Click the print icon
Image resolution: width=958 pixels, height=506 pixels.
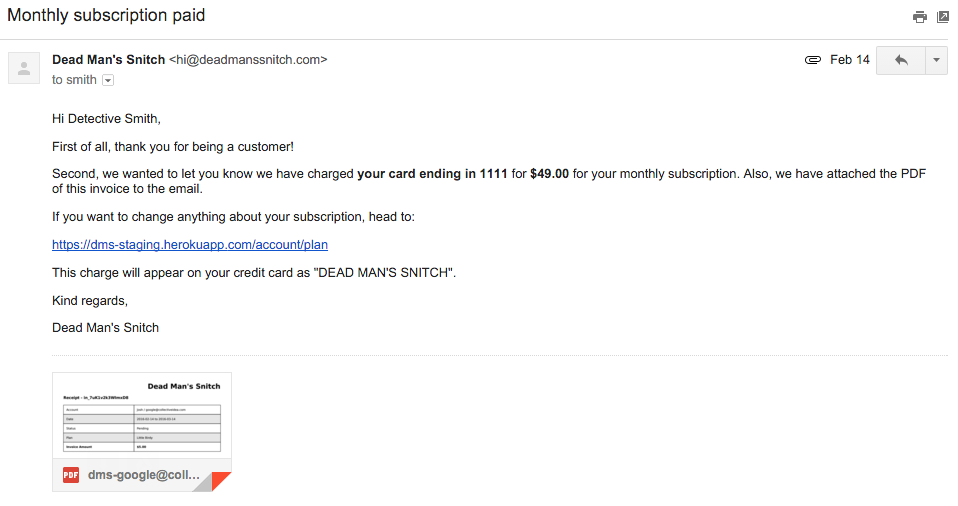click(919, 17)
